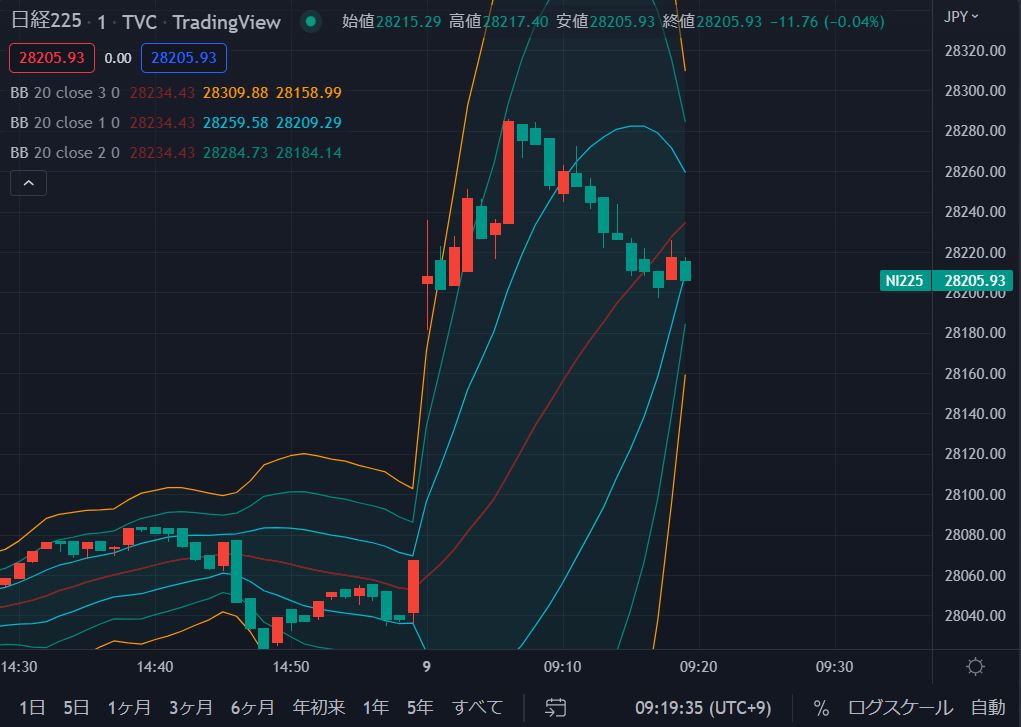Click the 高値28217.40 high value
Screen dimensions: 1021x727
pos(498,22)
